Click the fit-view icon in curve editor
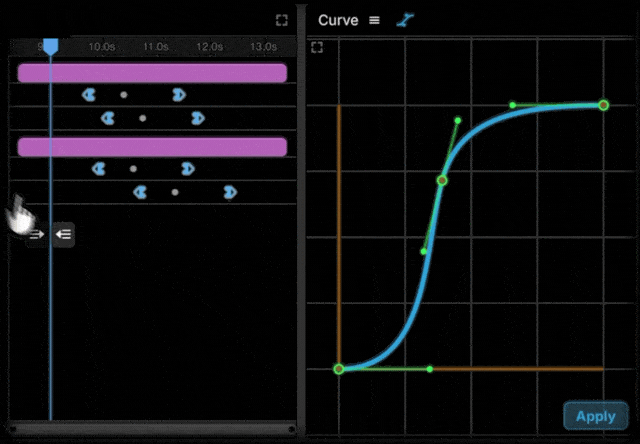 (317, 47)
